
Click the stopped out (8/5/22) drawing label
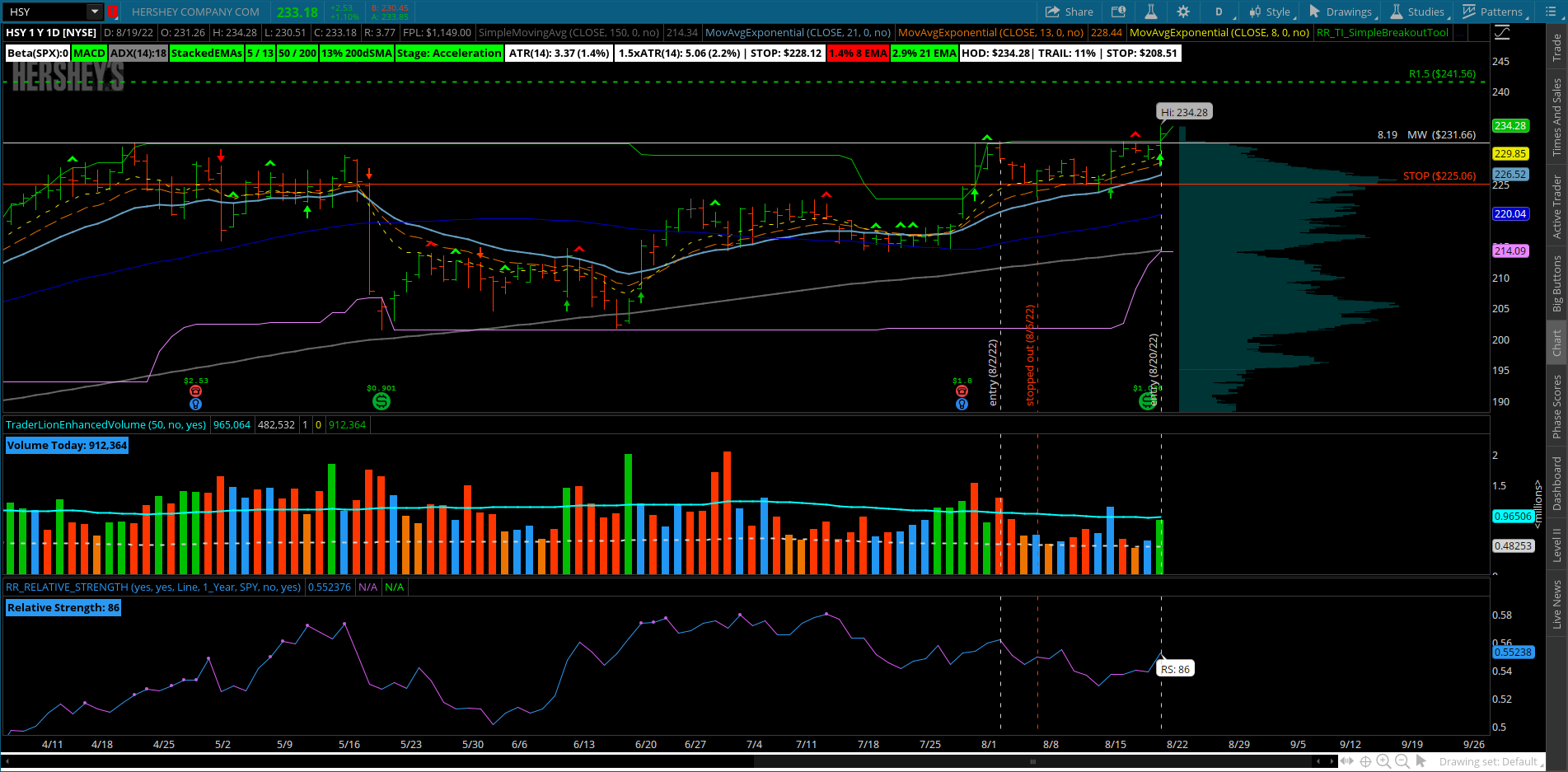tap(1030, 355)
